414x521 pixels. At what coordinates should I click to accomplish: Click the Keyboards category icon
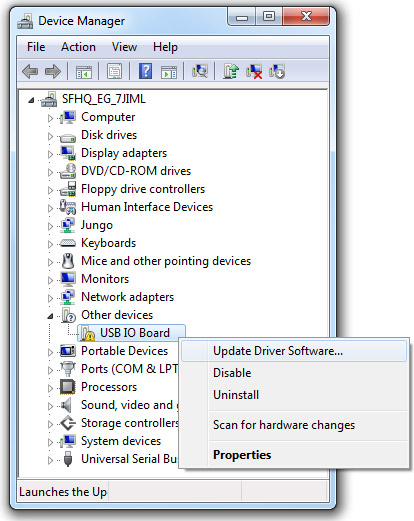[x=68, y=243]
